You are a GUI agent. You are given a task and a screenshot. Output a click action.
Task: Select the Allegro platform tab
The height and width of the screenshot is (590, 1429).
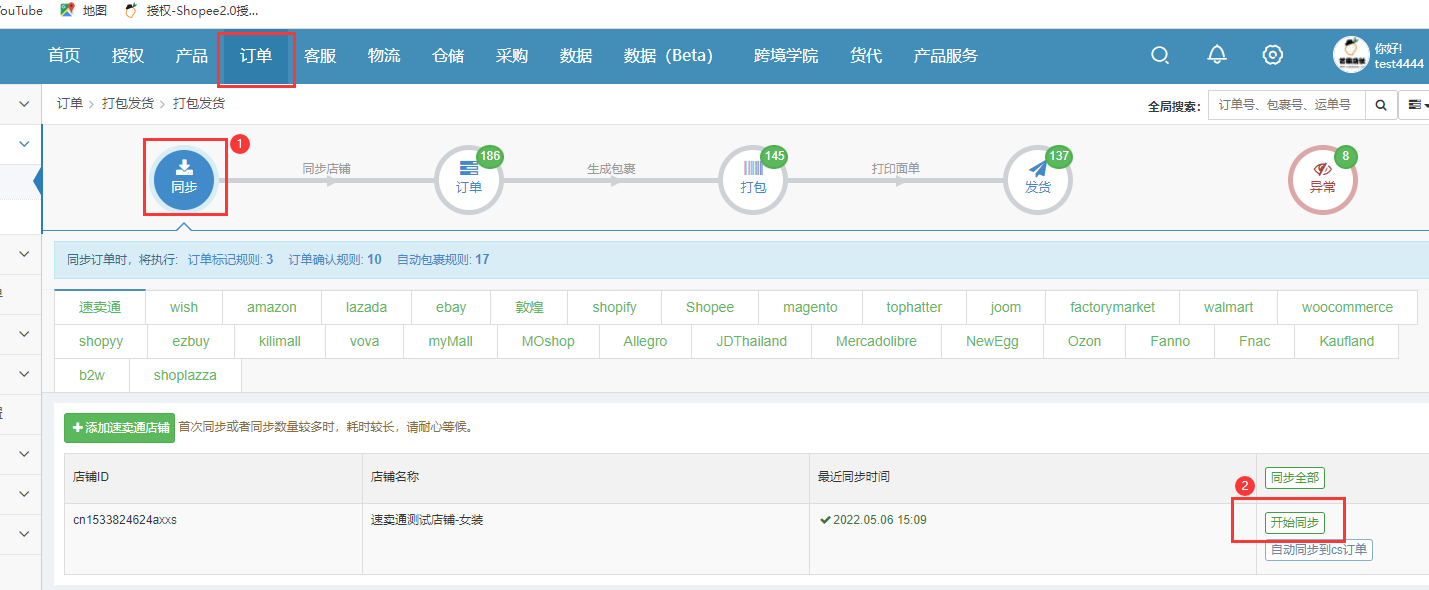tap(645, 341)
